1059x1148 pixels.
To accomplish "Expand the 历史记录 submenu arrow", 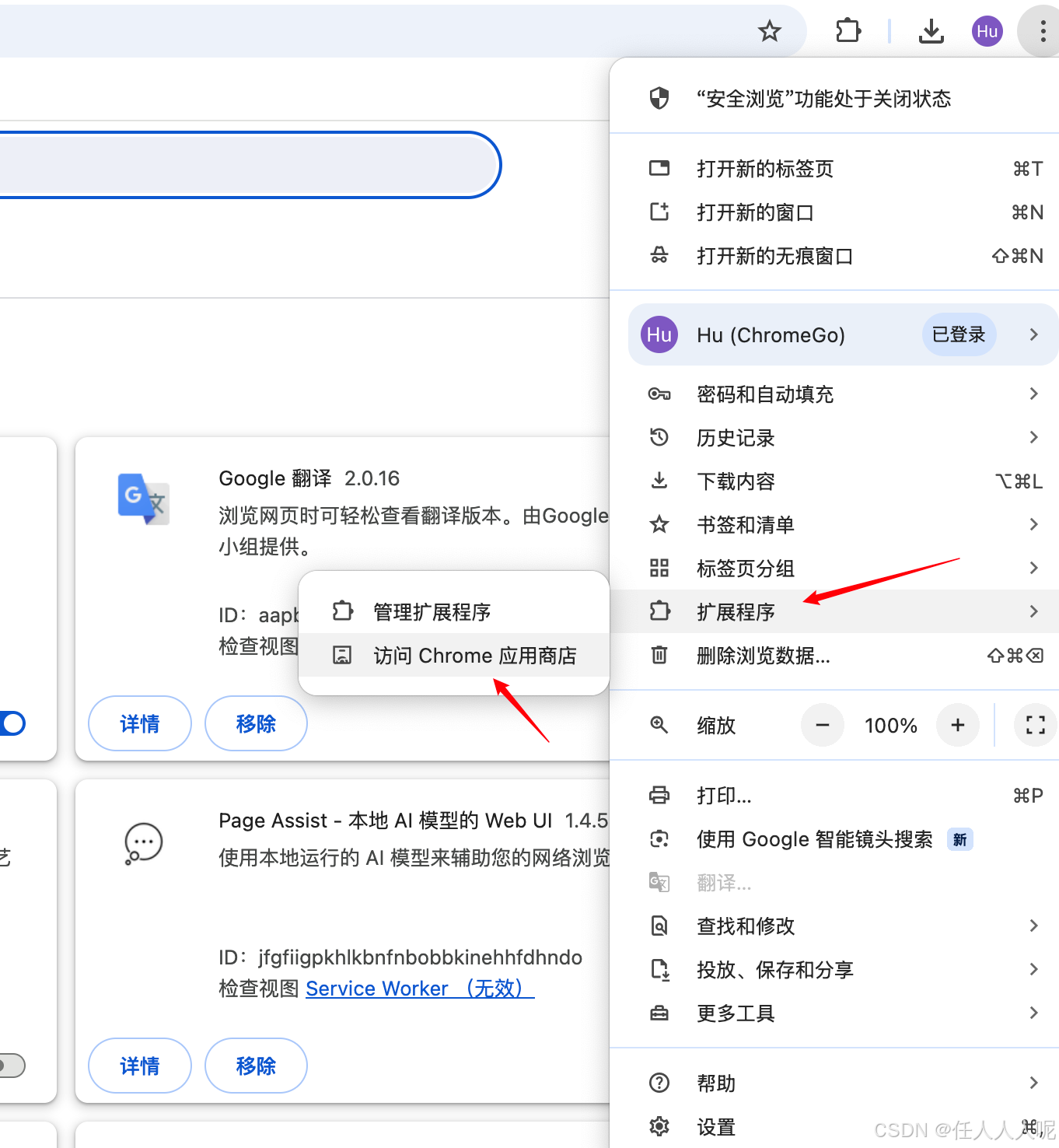I will point(1033,437).
